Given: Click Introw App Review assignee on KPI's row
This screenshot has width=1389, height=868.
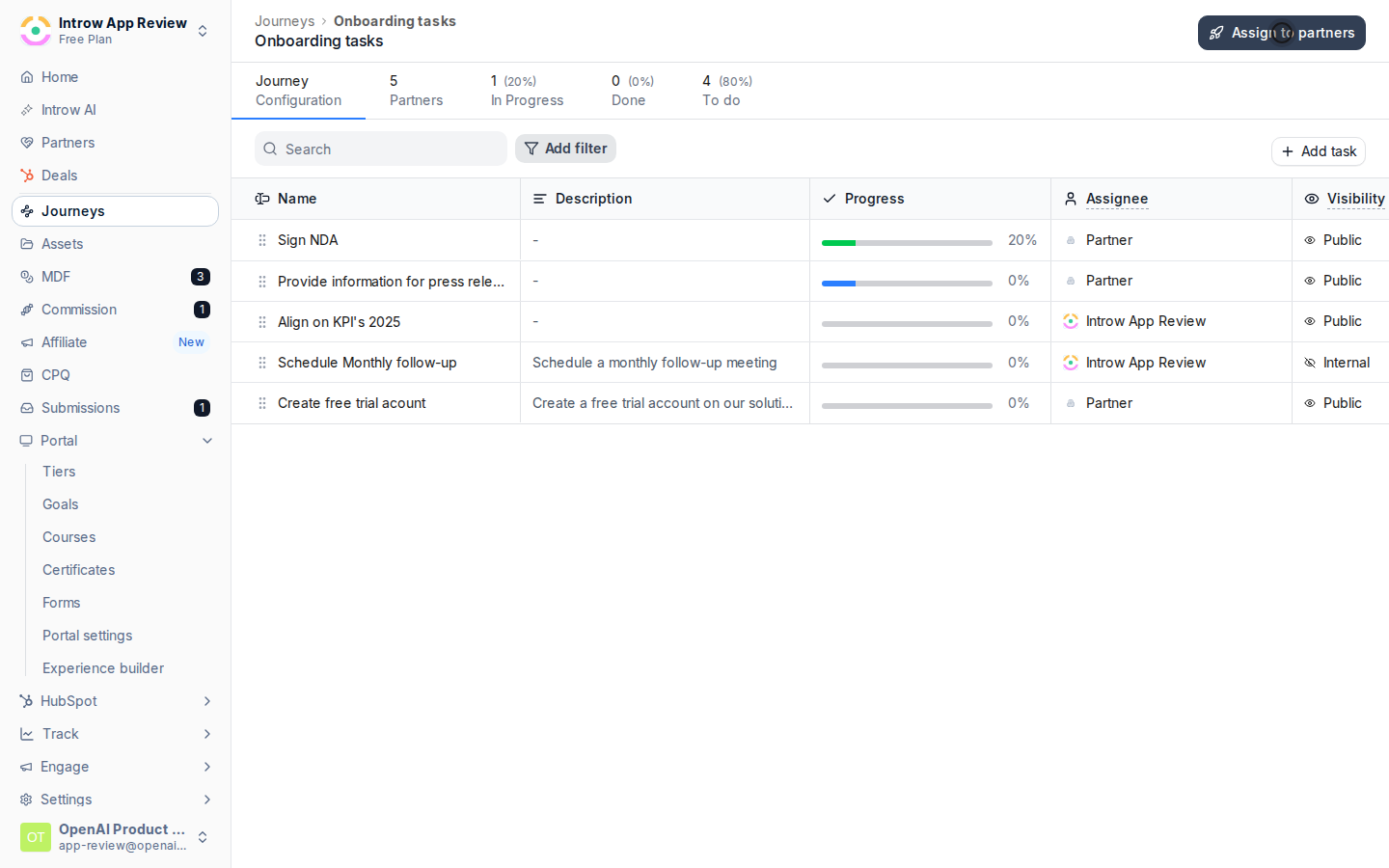Looking at the screenshot, I should (x=1134, y=321).
